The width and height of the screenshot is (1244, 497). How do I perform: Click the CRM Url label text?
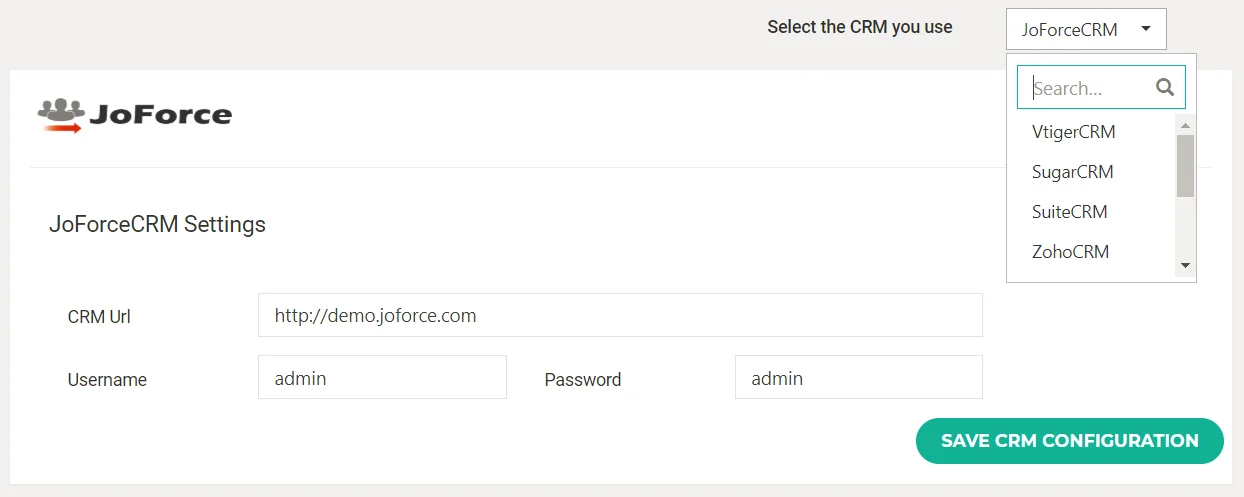pyautogui.click(x=99, y=317)
